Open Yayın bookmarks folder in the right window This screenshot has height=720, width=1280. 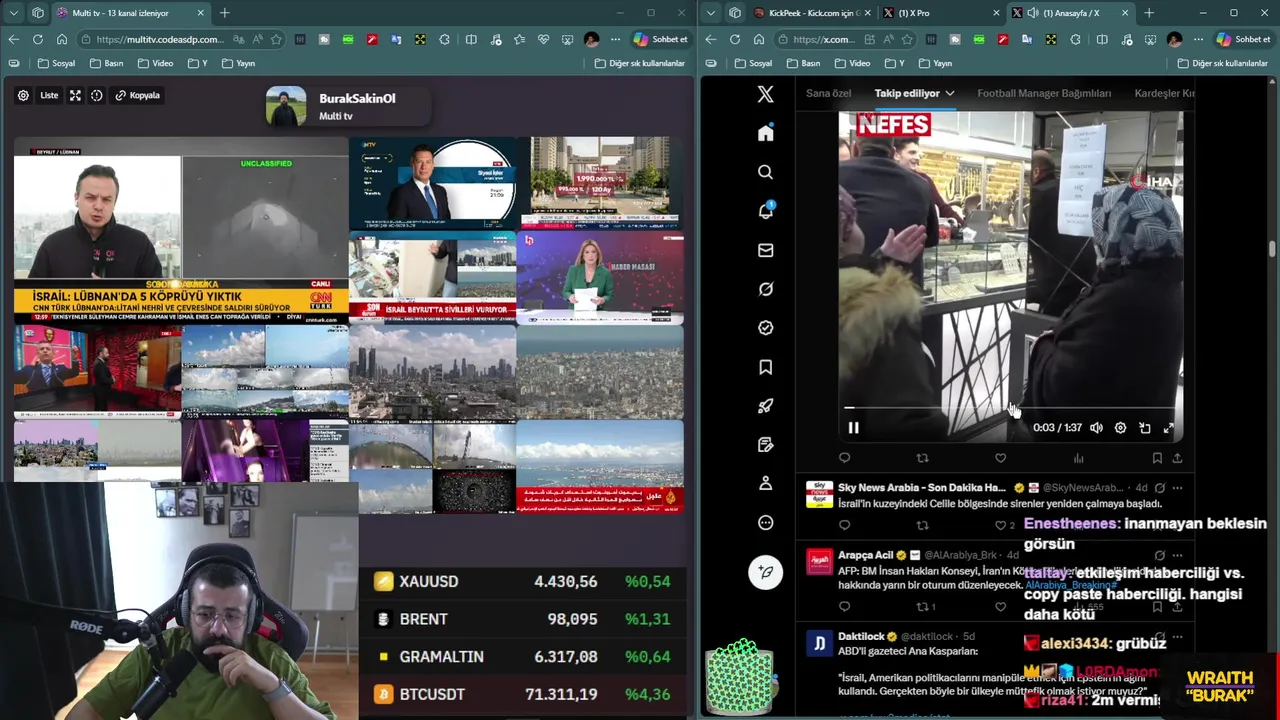(935, 63)
